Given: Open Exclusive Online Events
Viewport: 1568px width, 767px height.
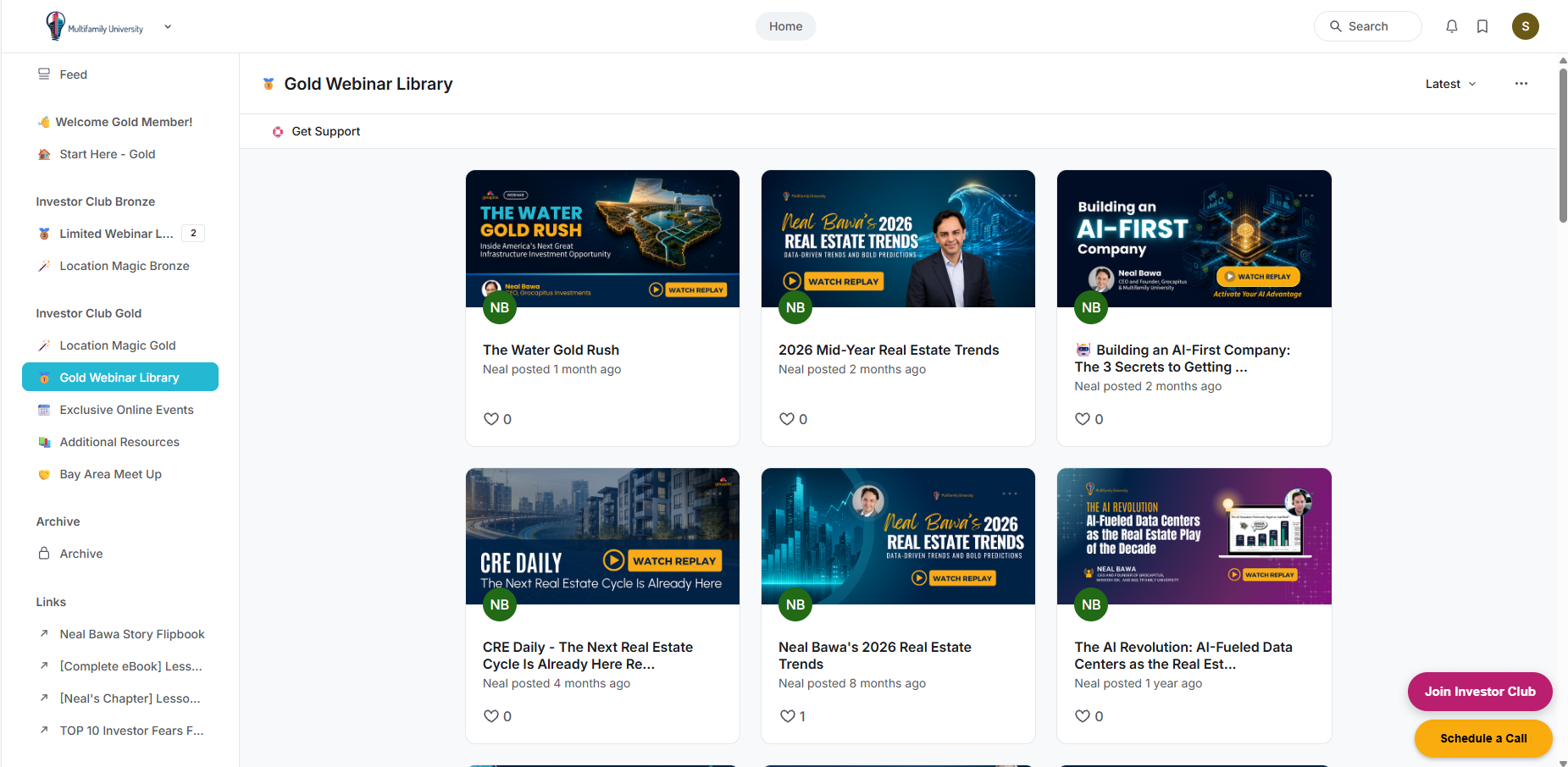Looking at the screenshot, I should tap(120, 410).
